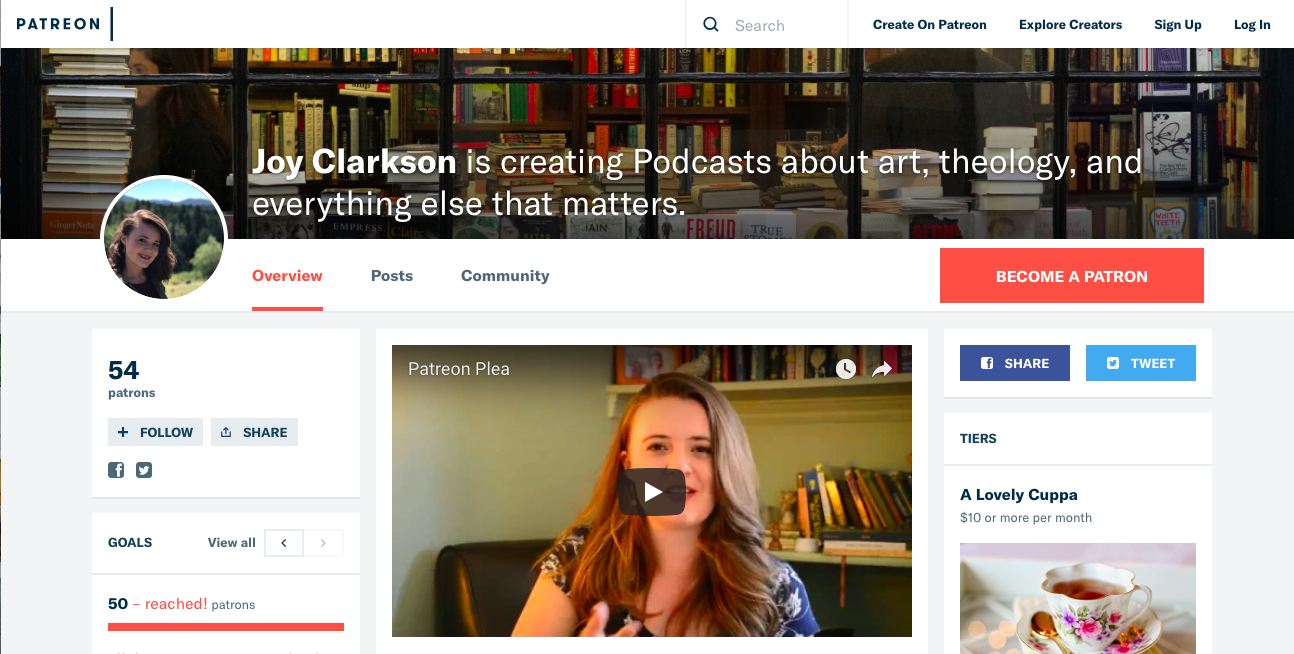Click the Watch later clock icon
Screen dimensions: 1294x654
846,369
